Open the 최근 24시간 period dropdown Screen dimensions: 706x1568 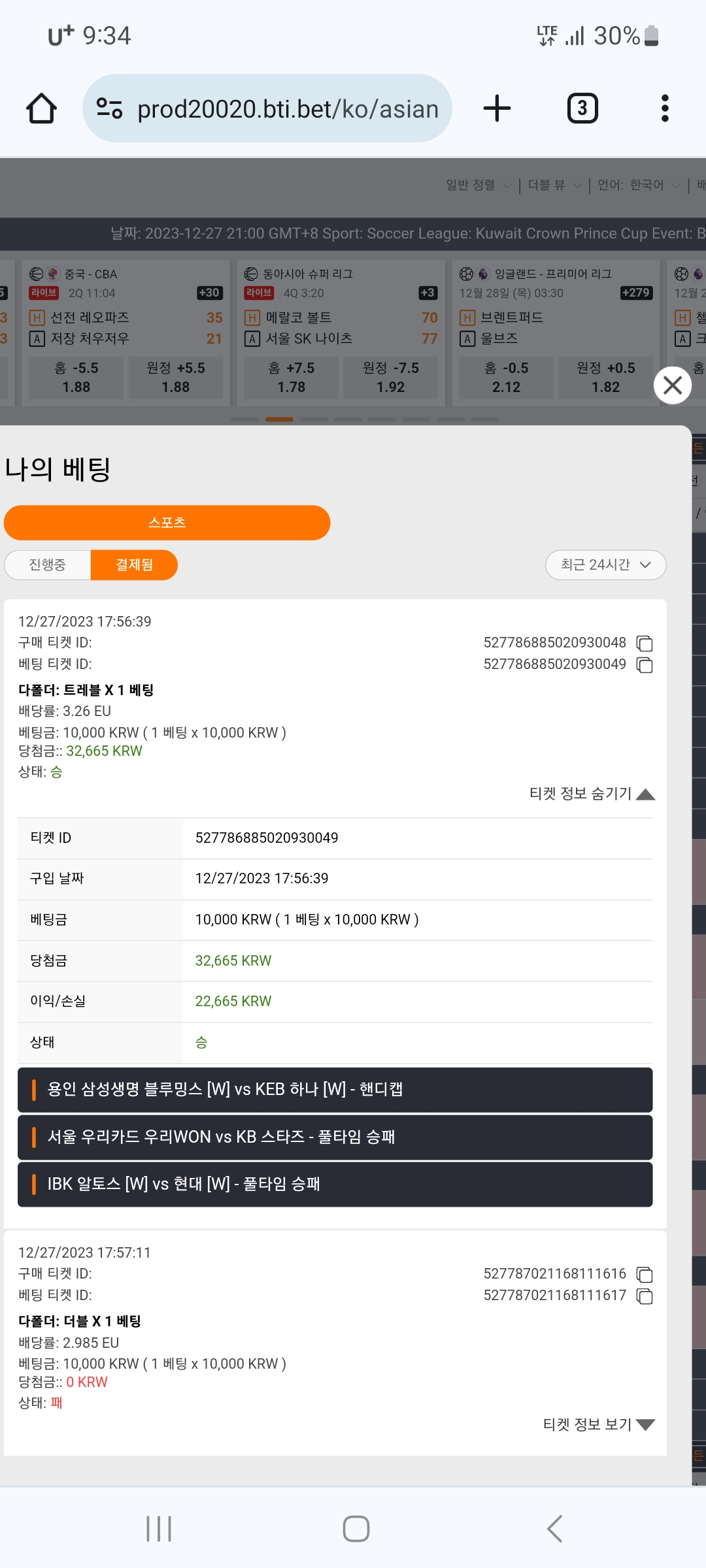[605, 564]
